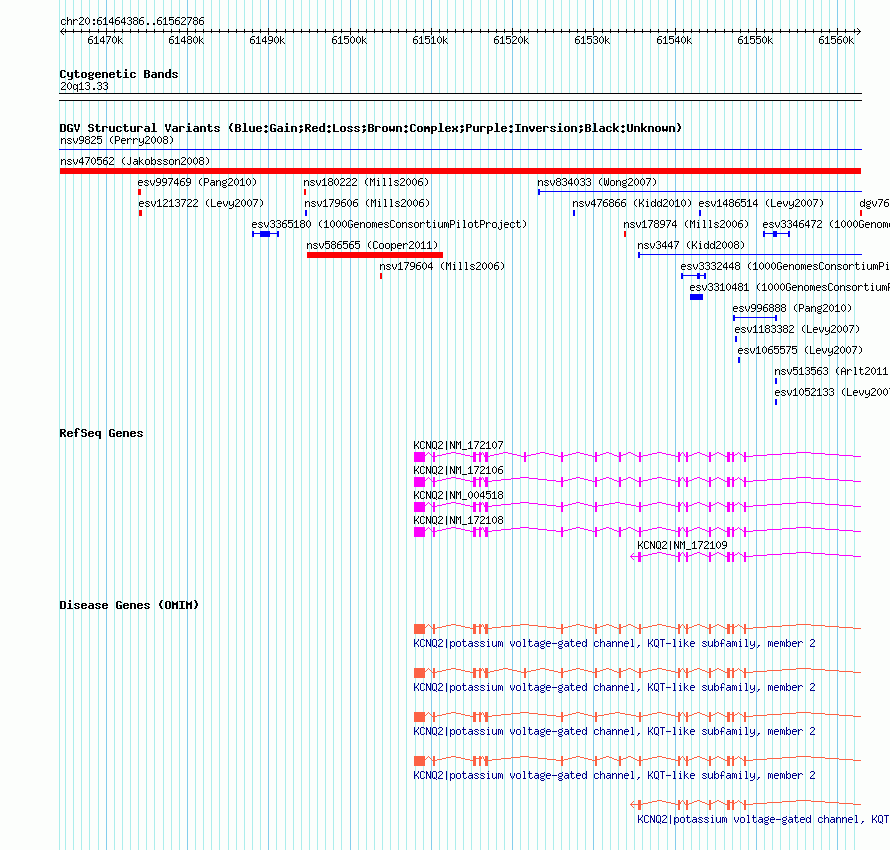Open variant nsv9825 (Perry2008)
890x850 pixels.
coord(117,140)
